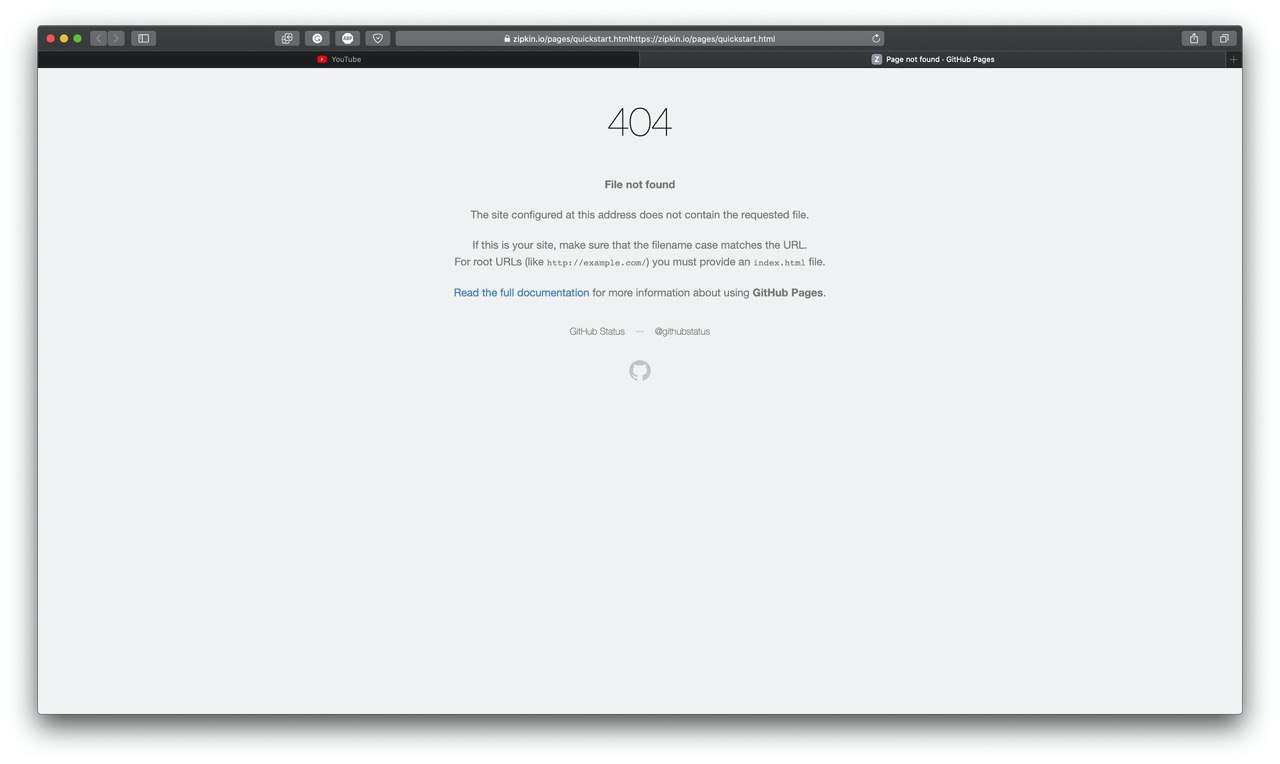Switch to the YouTube tab

[x=338, y=59]
